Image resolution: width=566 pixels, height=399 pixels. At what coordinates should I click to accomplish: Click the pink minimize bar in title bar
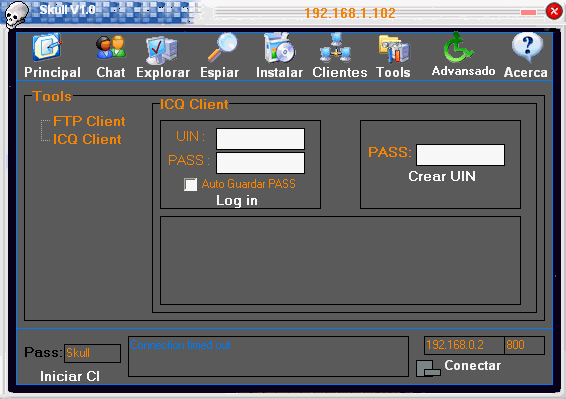pos(528,13)
